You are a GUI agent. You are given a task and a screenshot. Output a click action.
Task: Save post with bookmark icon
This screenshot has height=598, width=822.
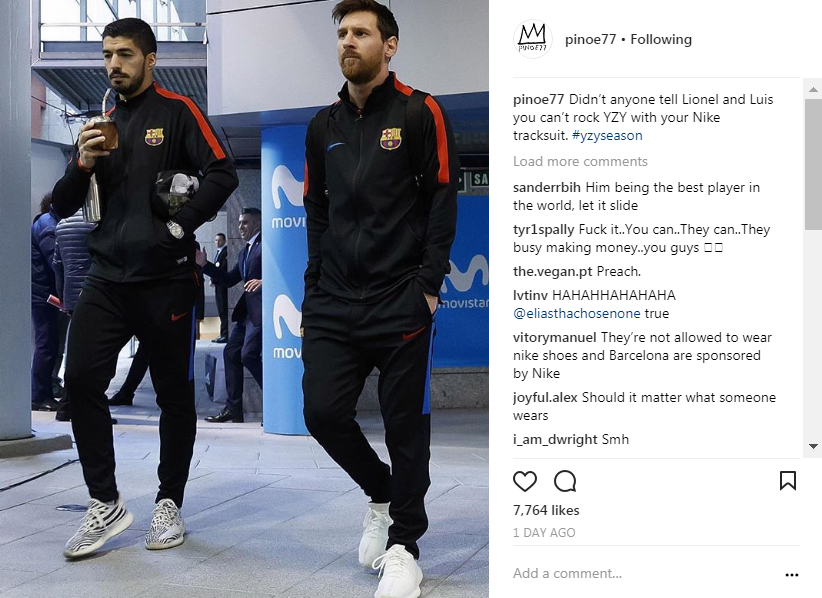787,481
